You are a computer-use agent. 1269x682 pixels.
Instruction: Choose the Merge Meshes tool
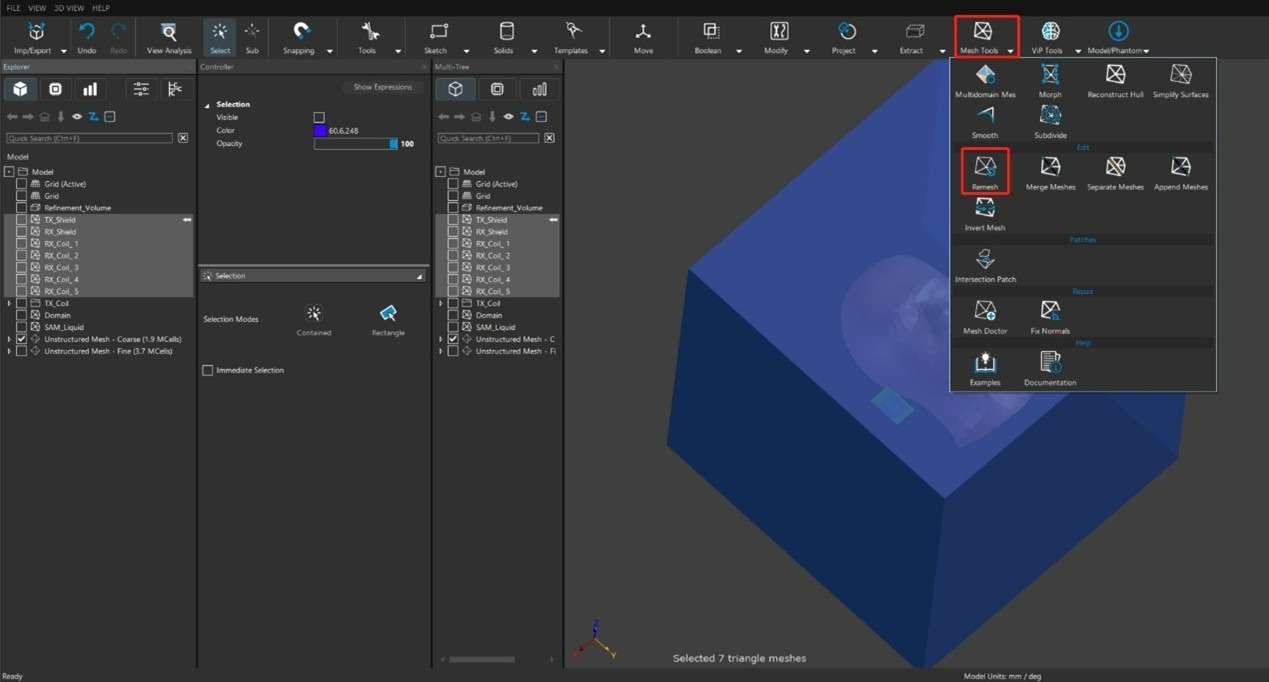1050,168
